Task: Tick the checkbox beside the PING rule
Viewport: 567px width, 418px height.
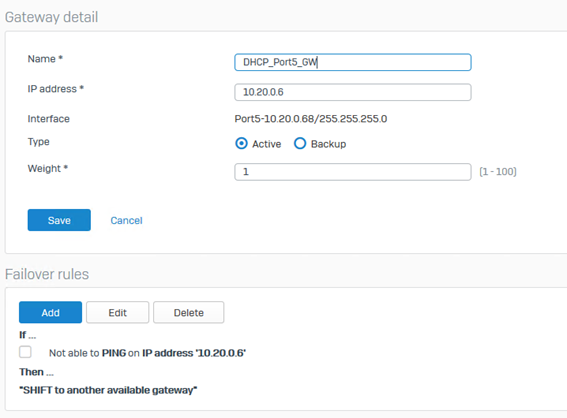Action: (x=25, y=352)
